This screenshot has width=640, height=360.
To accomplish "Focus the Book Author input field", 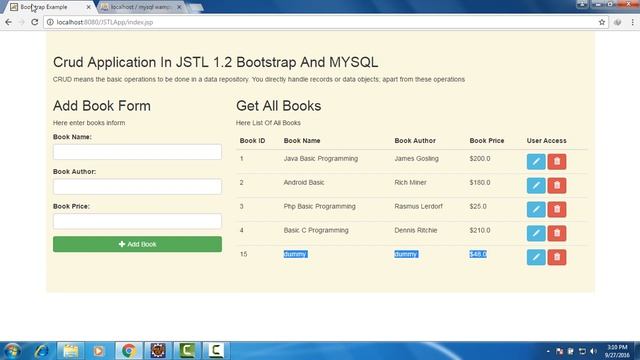I will point(138,187).
